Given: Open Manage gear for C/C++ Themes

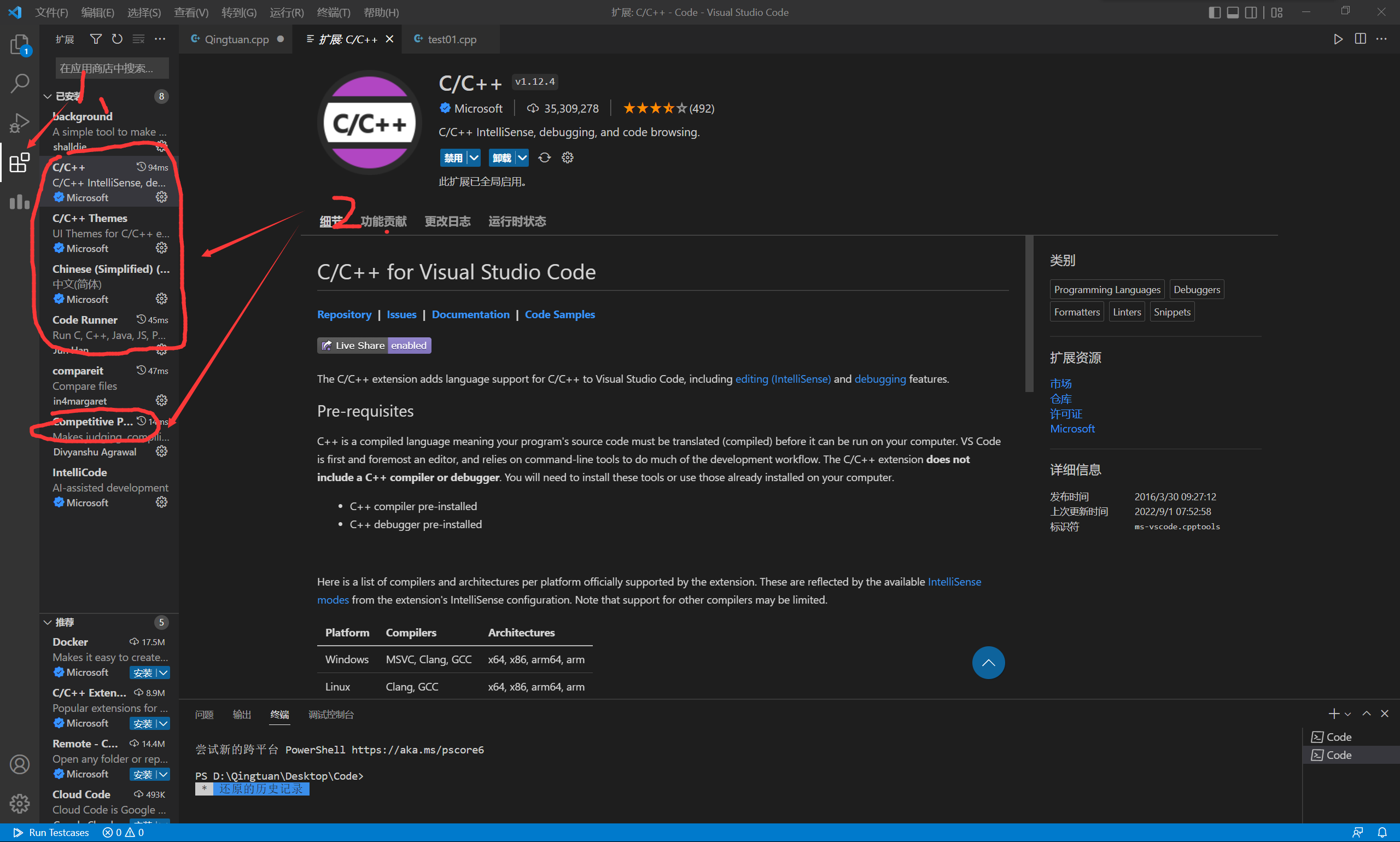Looking at the screenshot, I should click(162, 248).
